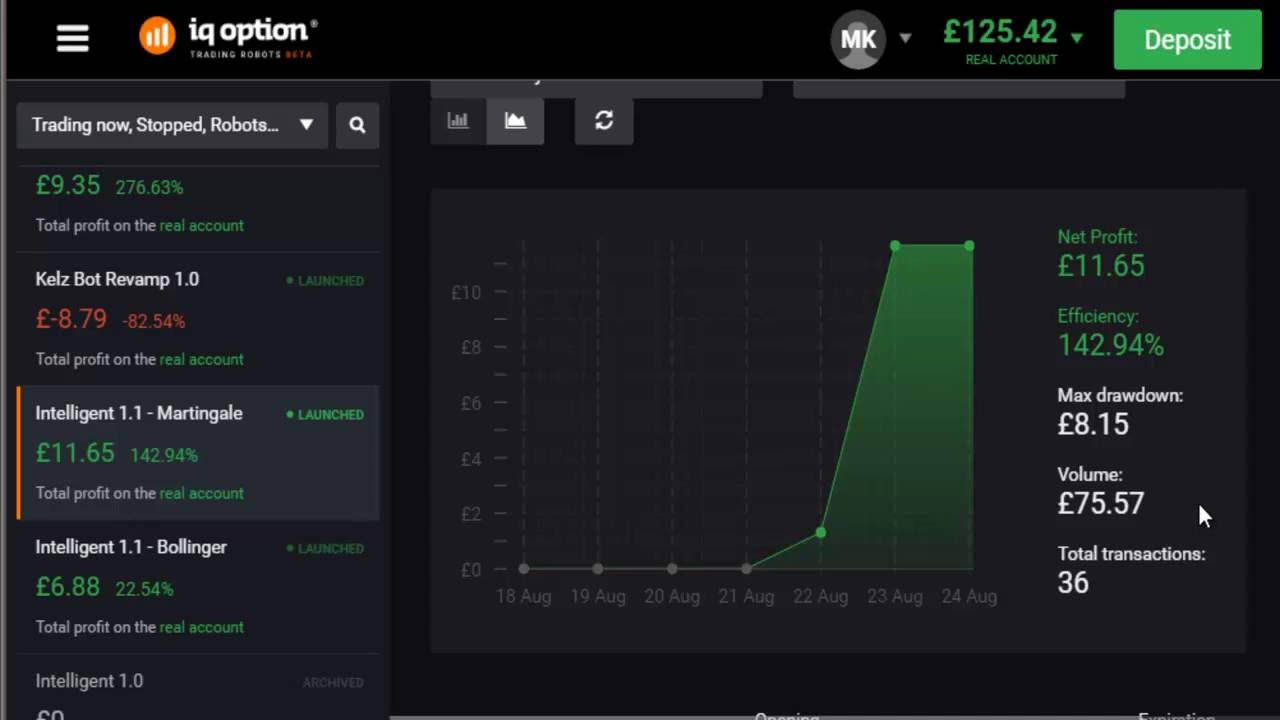Refresh the chart data
The height and width of the screenshot is (720, 1280).
pos(604,120)
